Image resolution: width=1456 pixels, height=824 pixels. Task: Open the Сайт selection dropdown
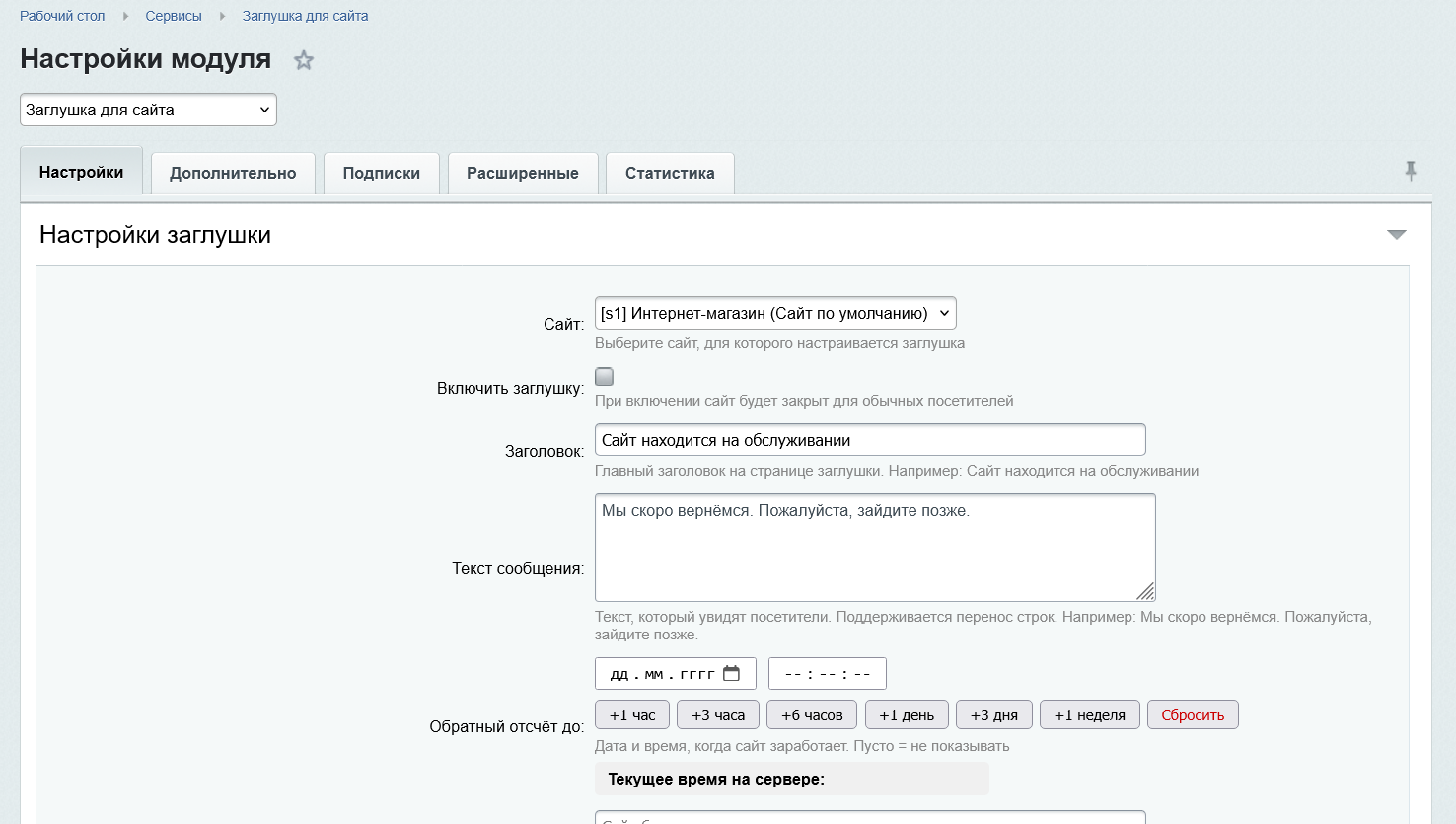click(775, 313)
